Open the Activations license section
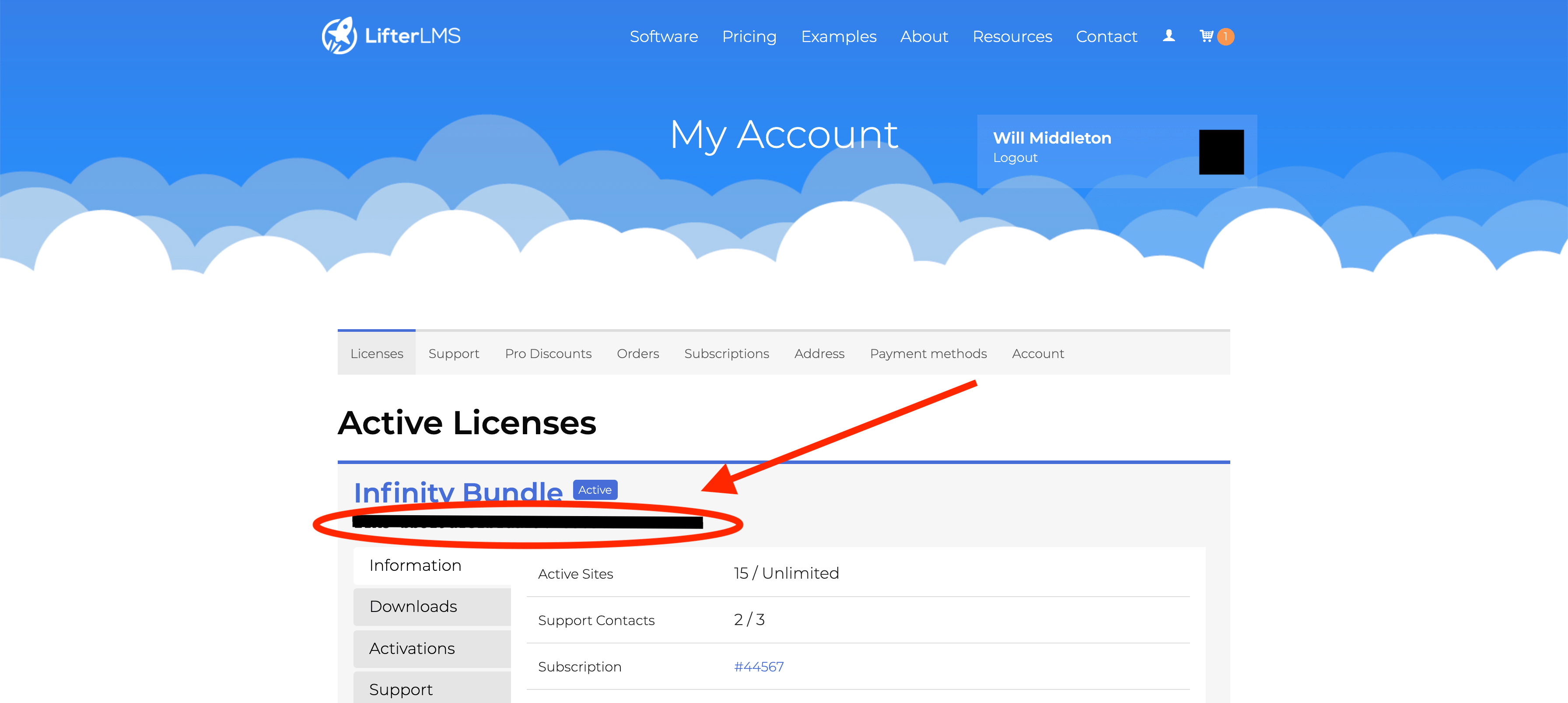The height and width of the screenshot is (703, 1568). tap(432, 648)
